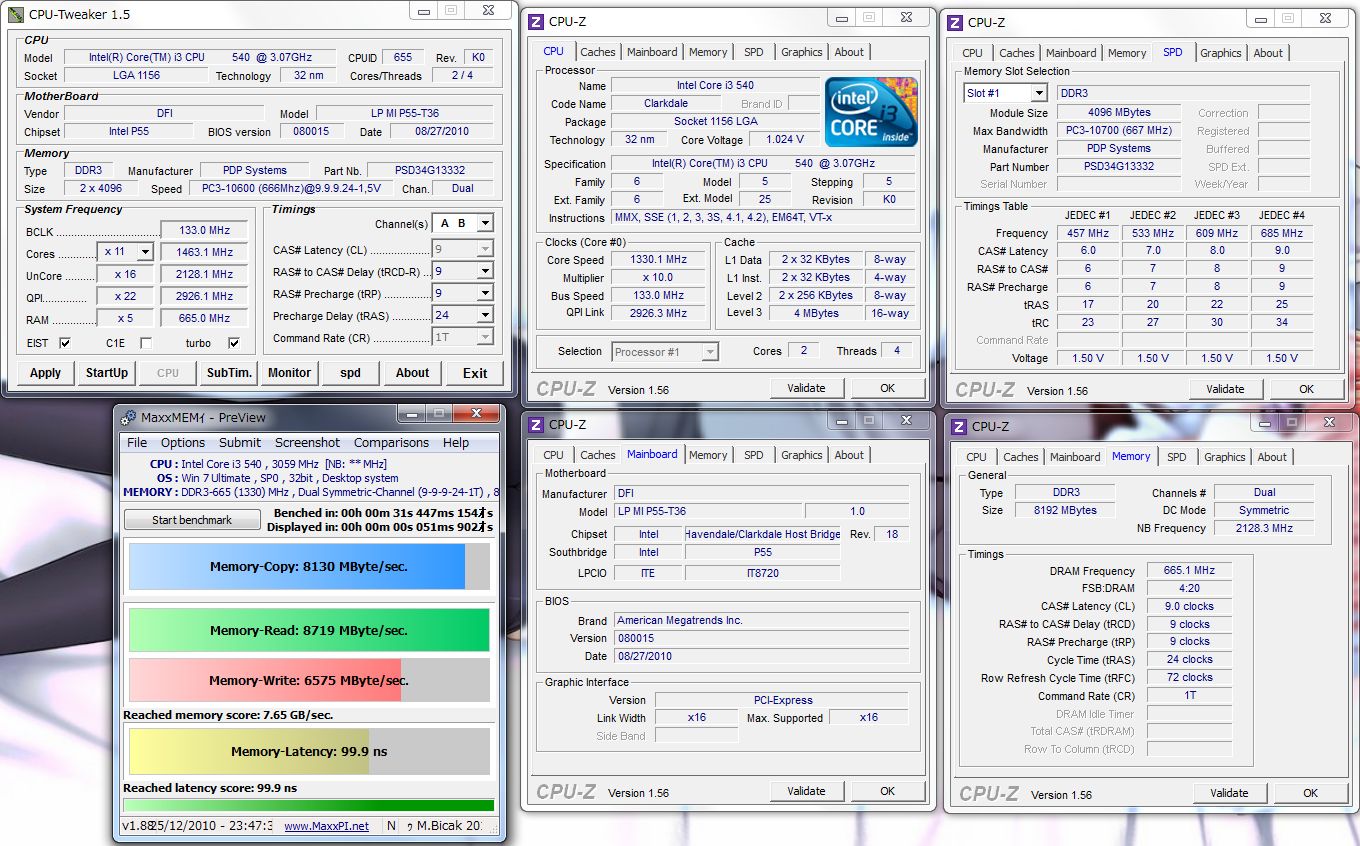Click Validate in the CPU-Z Processor window
Image resolution: width=1360 pixels, height=846 pixels.
coord(806,388)
